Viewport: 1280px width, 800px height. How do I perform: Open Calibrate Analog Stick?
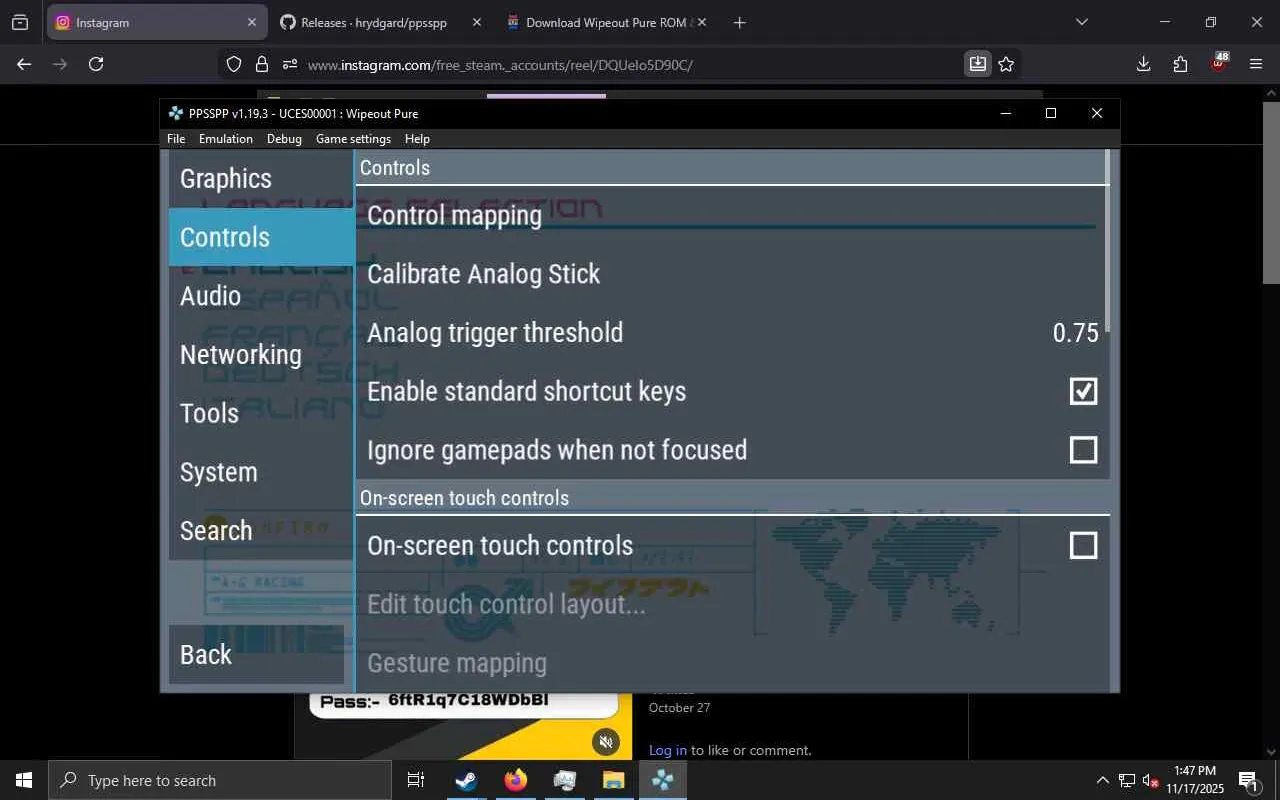pos(732,274)
